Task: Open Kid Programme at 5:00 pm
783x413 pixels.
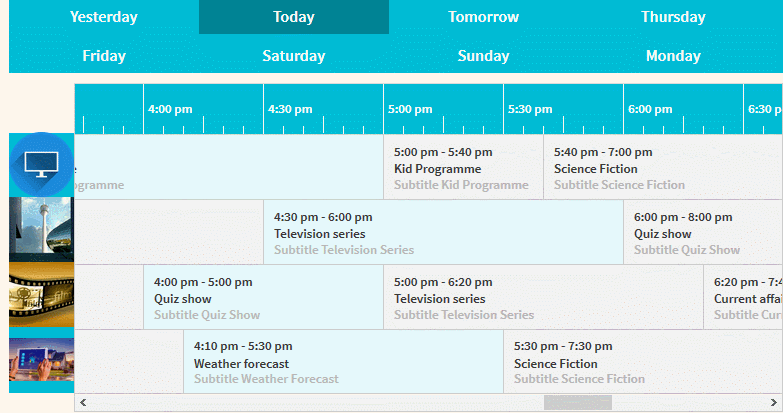Action: [x=463, y=167]
